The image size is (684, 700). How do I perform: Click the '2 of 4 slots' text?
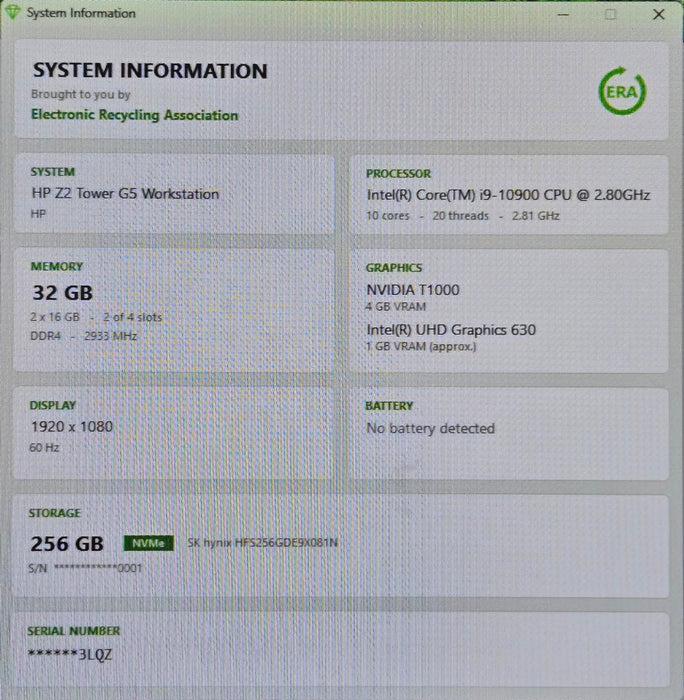(x=132, y=317)
